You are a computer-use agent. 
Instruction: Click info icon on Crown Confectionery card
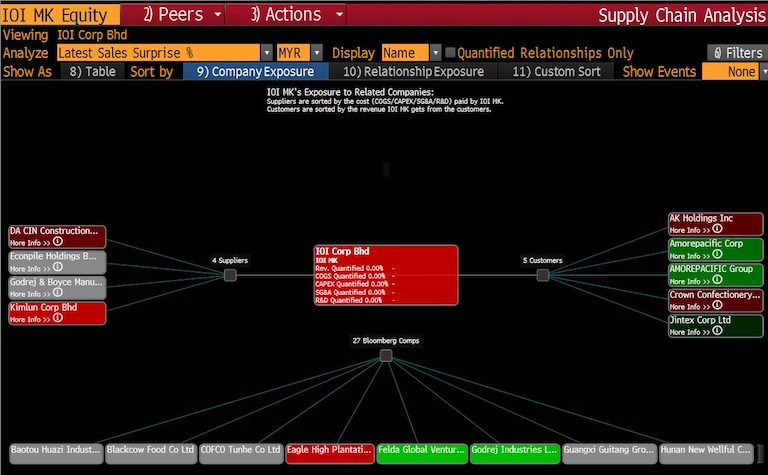coord(718,305)
